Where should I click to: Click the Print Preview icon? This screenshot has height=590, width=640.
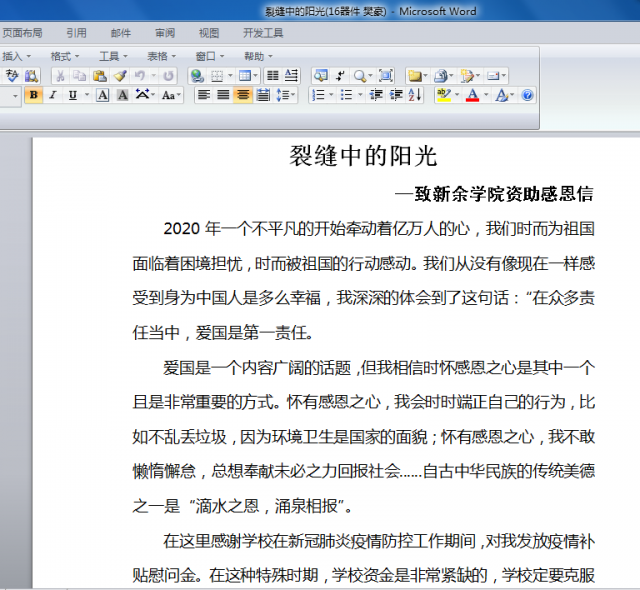pyautogui.click(x=31, y=76)
